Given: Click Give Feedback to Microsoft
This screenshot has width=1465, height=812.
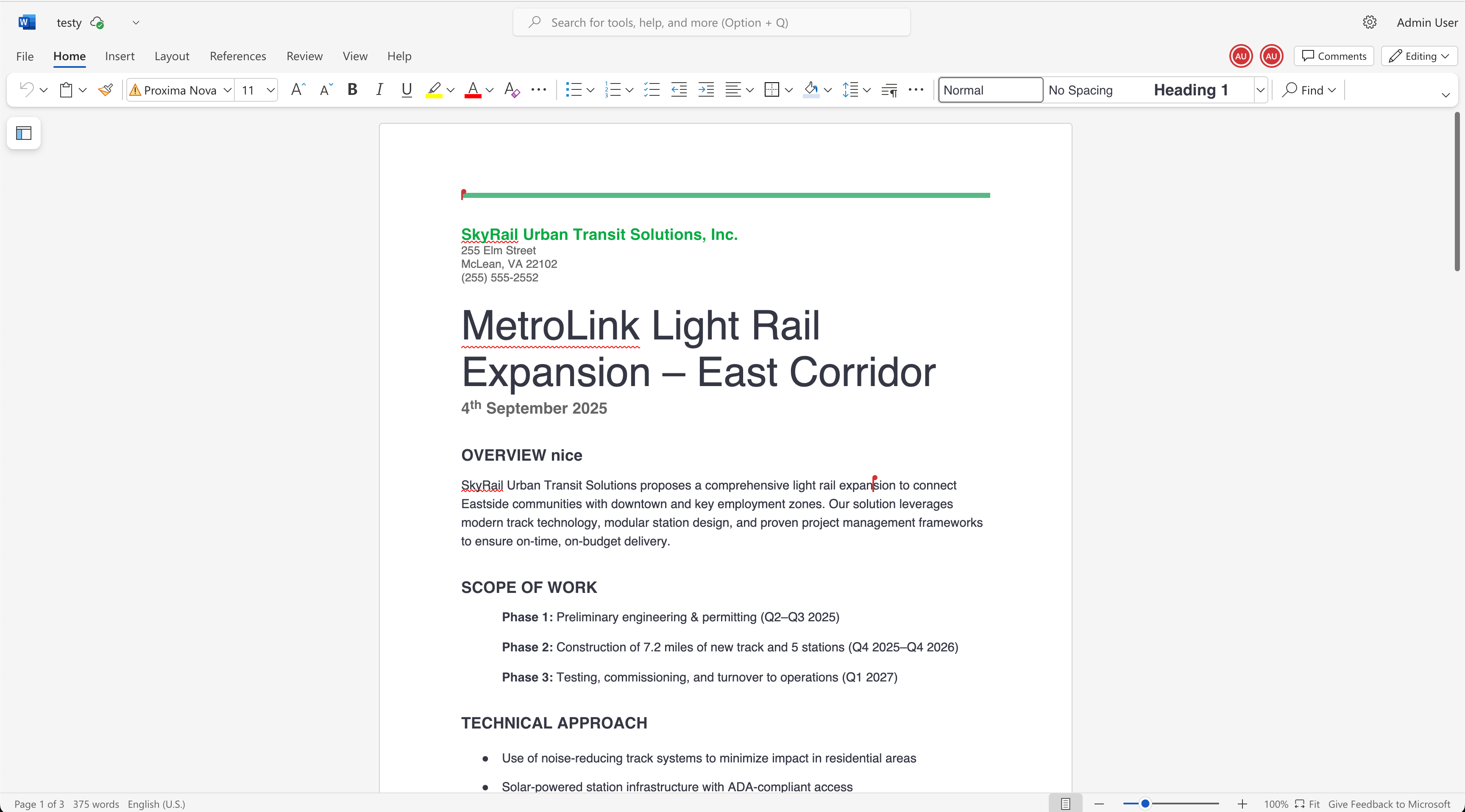Looking at the screenshot, I should (1389, 804).
